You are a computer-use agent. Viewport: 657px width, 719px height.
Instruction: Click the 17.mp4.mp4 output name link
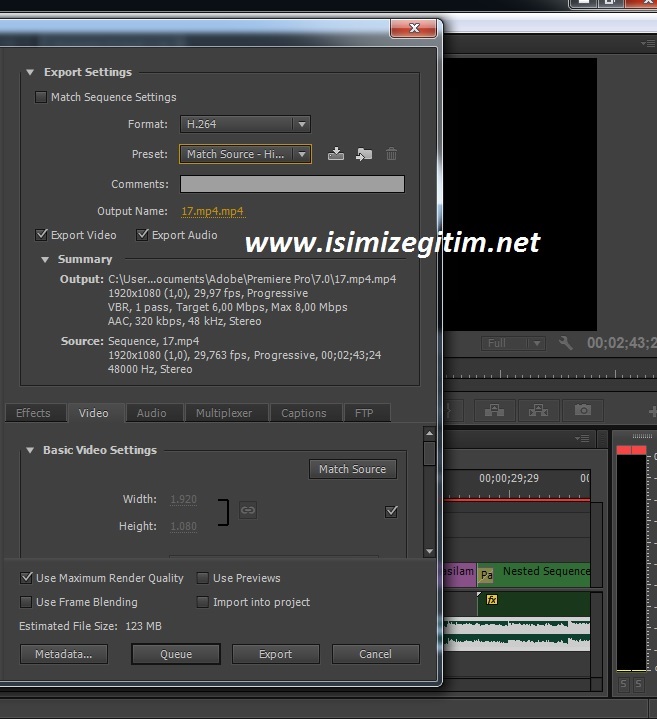[212, 211]
